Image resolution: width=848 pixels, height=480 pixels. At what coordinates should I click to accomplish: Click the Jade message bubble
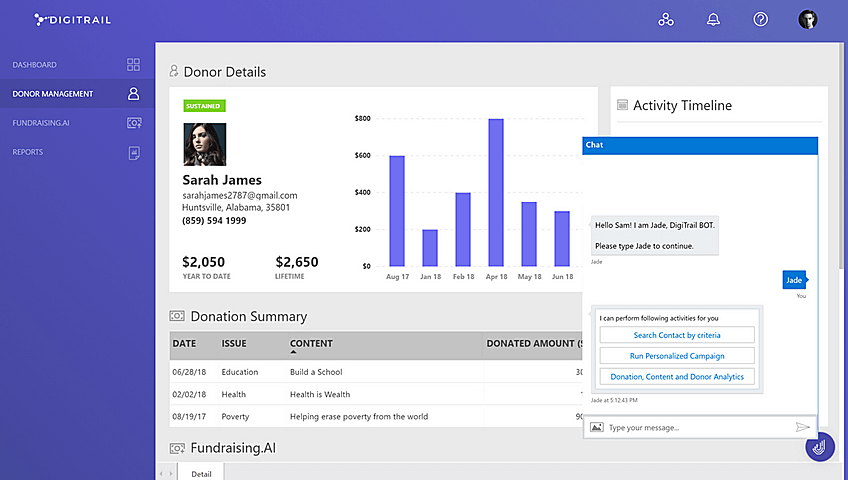pos(794,280)
